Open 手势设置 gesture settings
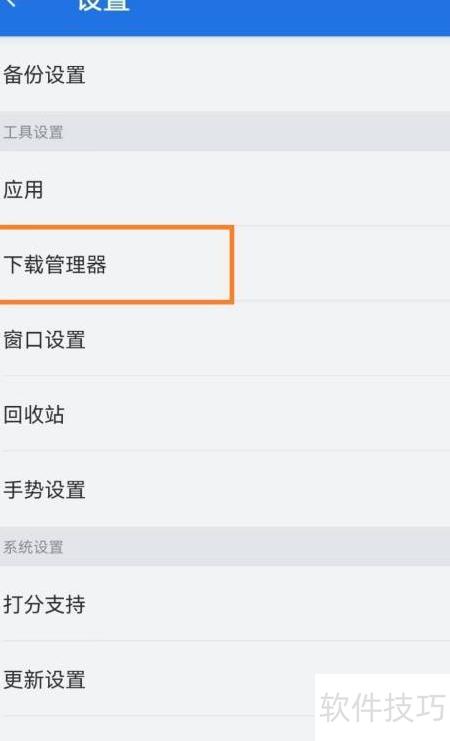 225,490
